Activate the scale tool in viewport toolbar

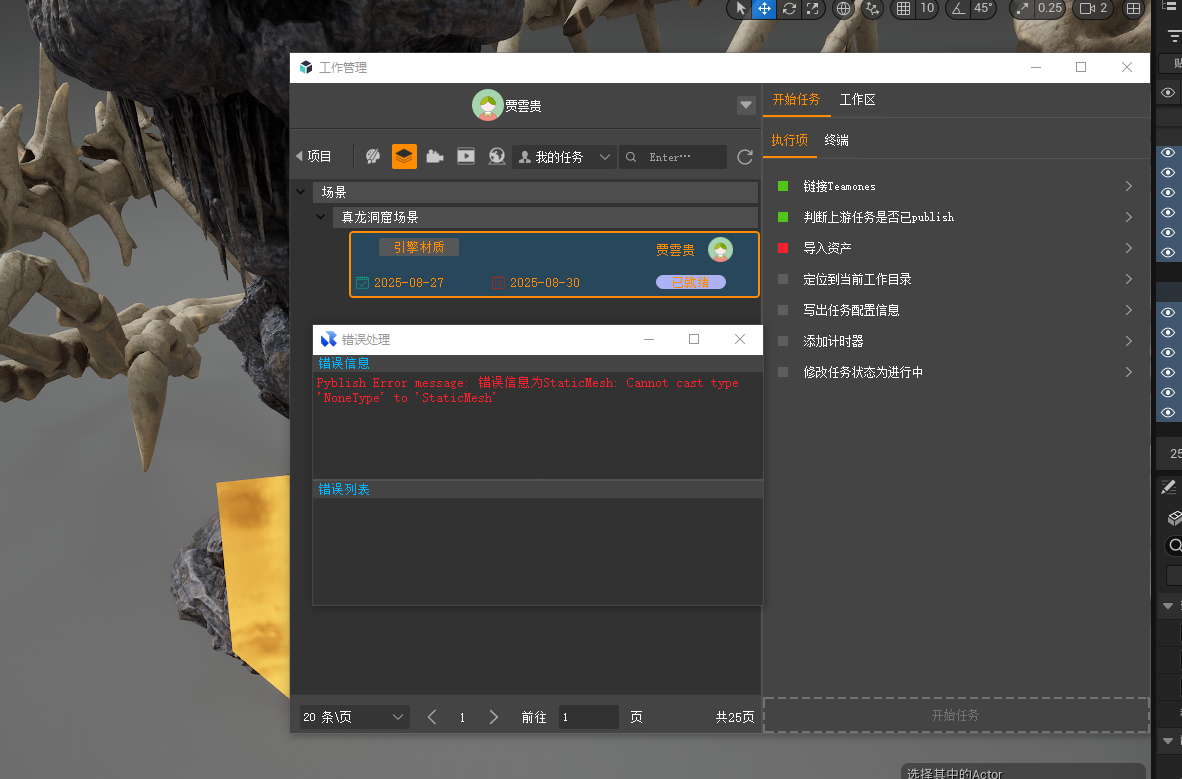pos(813,9)
